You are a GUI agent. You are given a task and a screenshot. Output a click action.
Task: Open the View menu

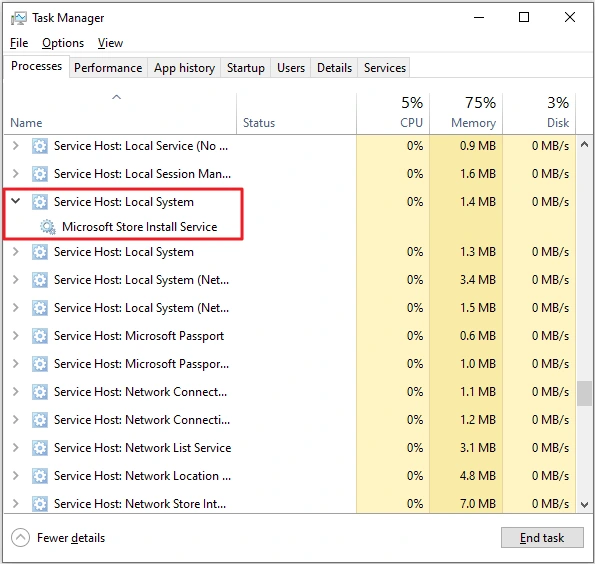point(110,43)
